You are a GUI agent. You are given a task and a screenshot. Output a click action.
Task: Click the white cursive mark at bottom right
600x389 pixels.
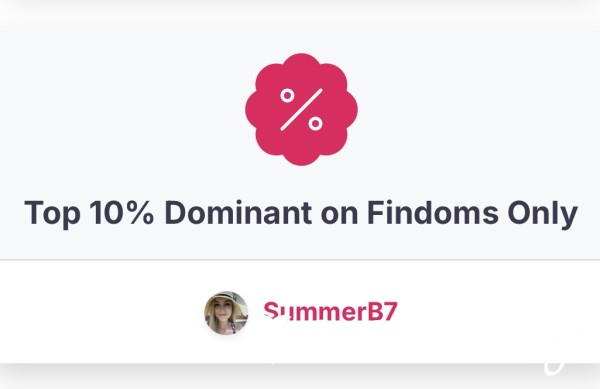tap(555, 365)
